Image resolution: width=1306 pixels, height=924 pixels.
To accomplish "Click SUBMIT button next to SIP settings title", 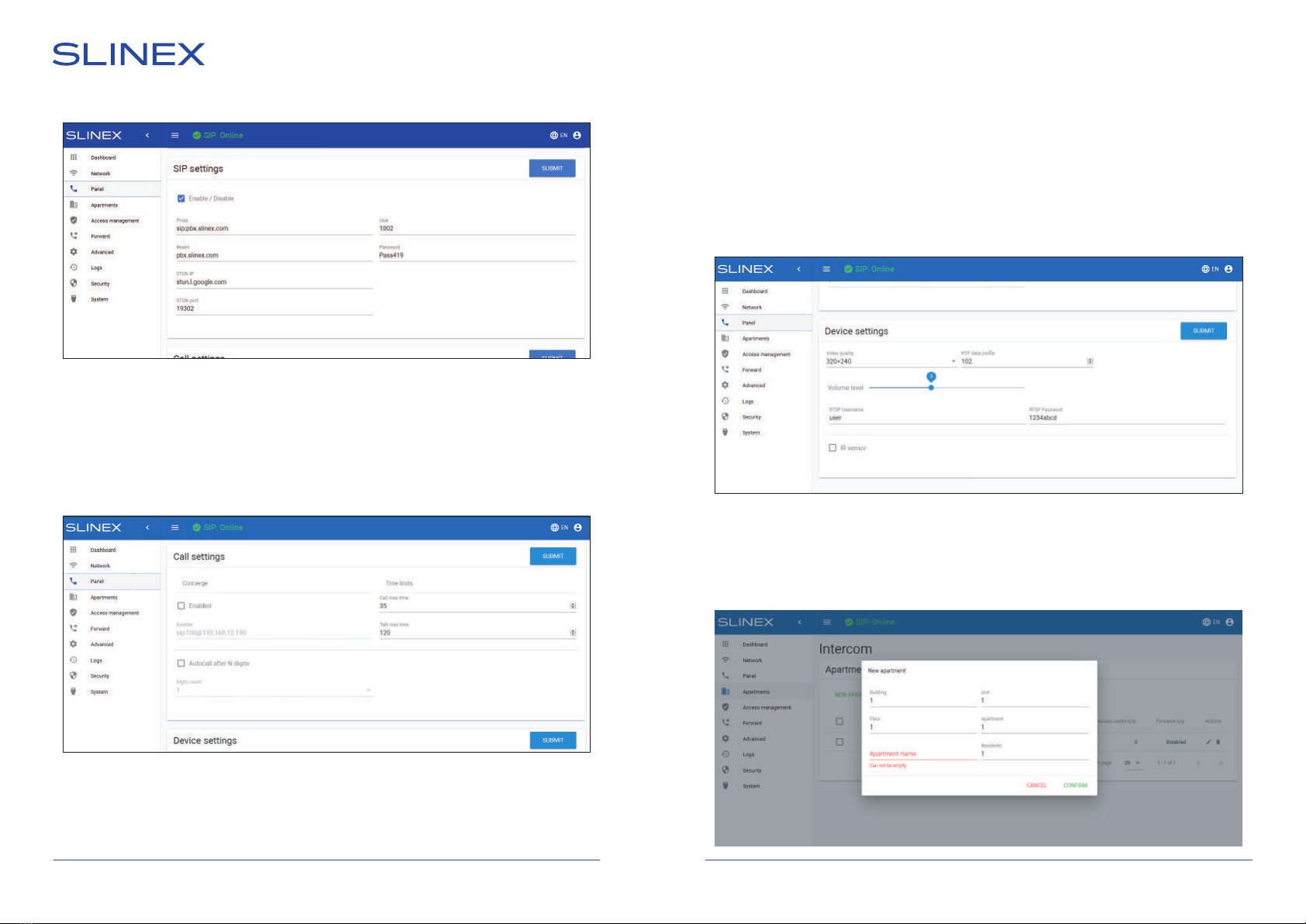I will click(x=553, y=168).
